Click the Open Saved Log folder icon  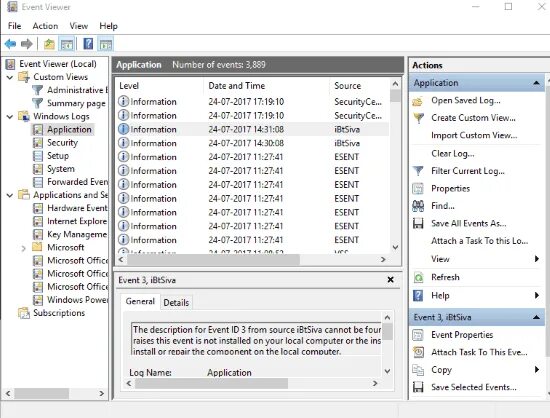point(418,101)
